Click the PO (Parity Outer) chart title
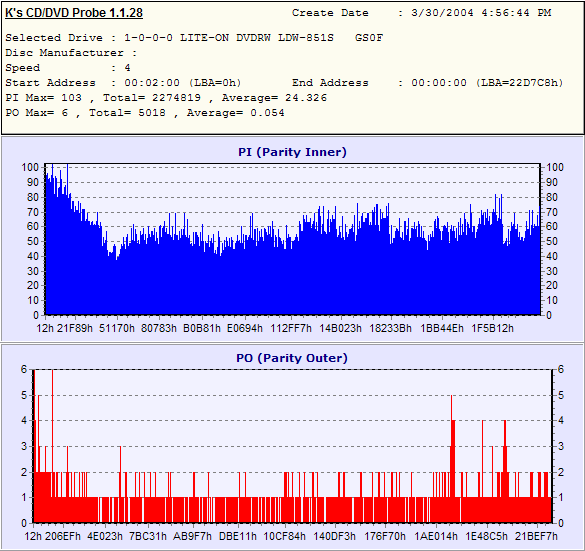This screenshot has width=585, height=551. coord(292,358)
